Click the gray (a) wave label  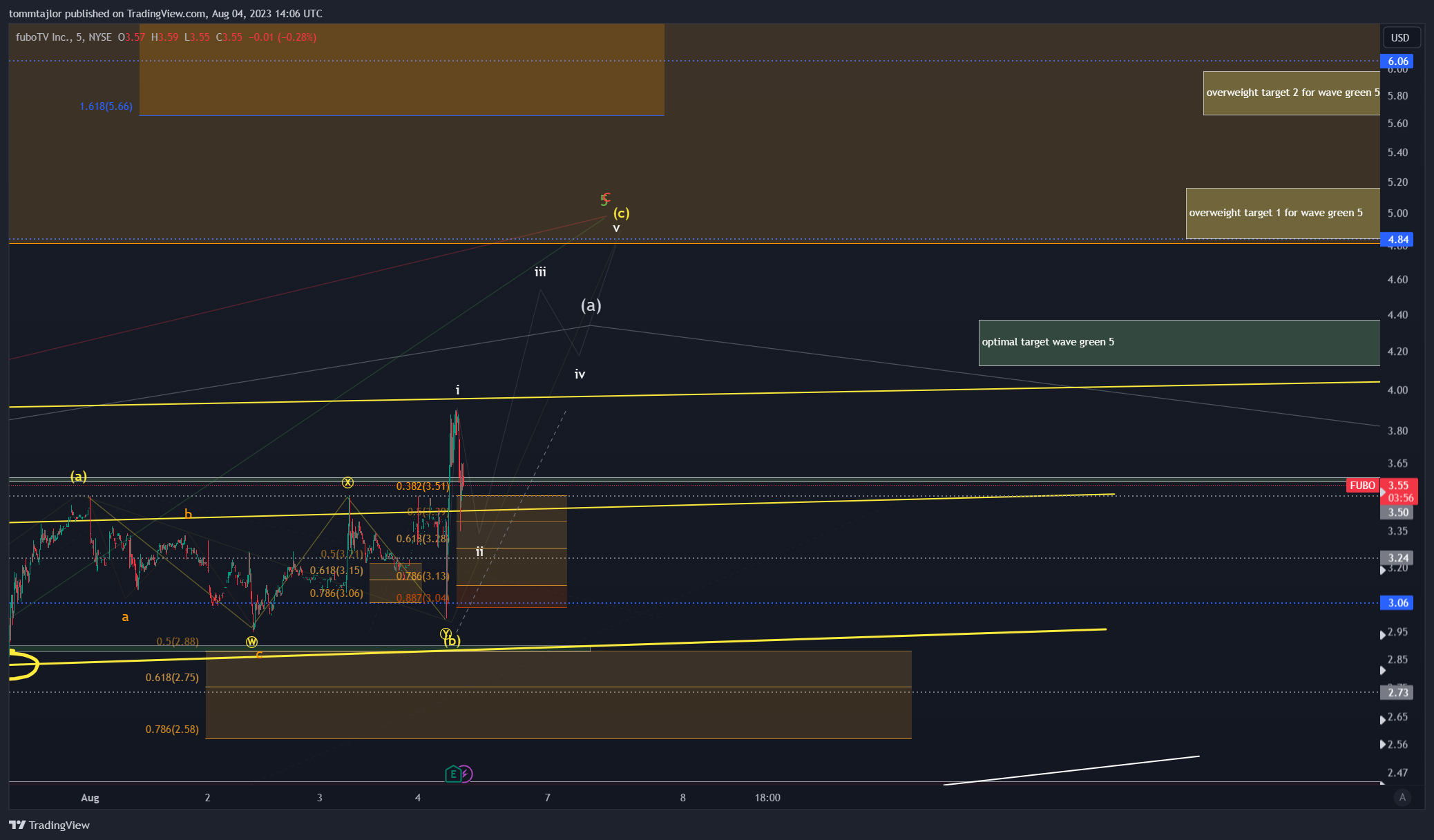click(591, 305)
